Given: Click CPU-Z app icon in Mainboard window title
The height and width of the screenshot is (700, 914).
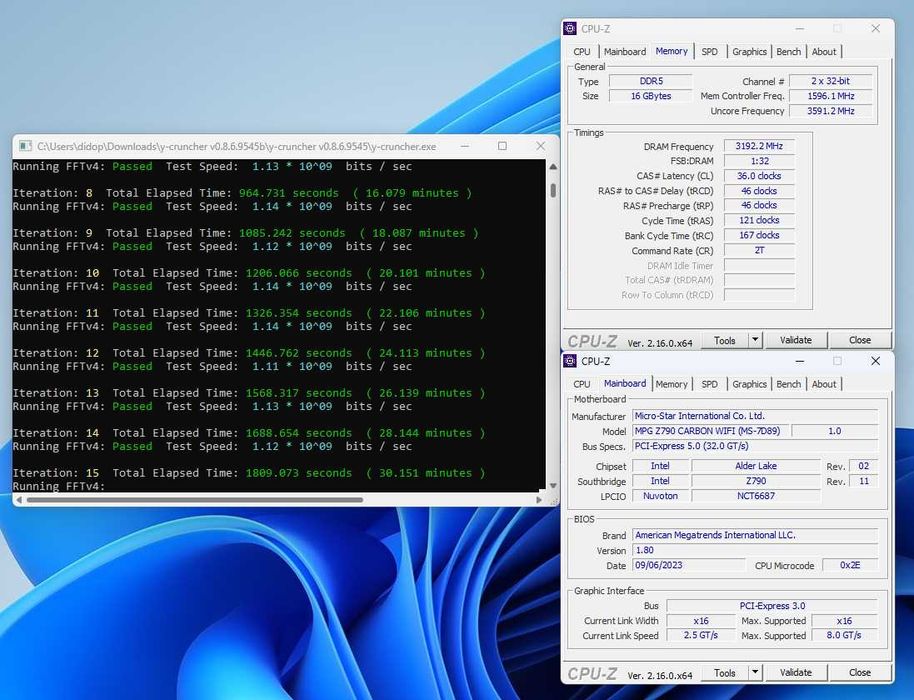Looking at the screenshot, I should point(570,361).
